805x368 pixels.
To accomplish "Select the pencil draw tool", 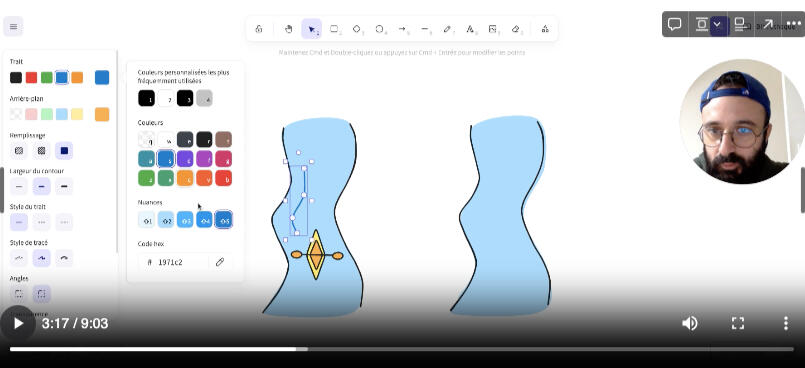I will click(447, 29).
